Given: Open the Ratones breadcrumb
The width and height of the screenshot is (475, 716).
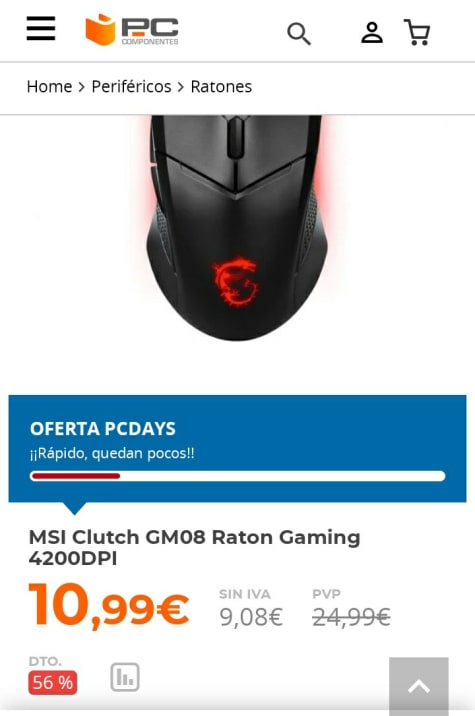Looking at the screenshot, I should [221, 86].
